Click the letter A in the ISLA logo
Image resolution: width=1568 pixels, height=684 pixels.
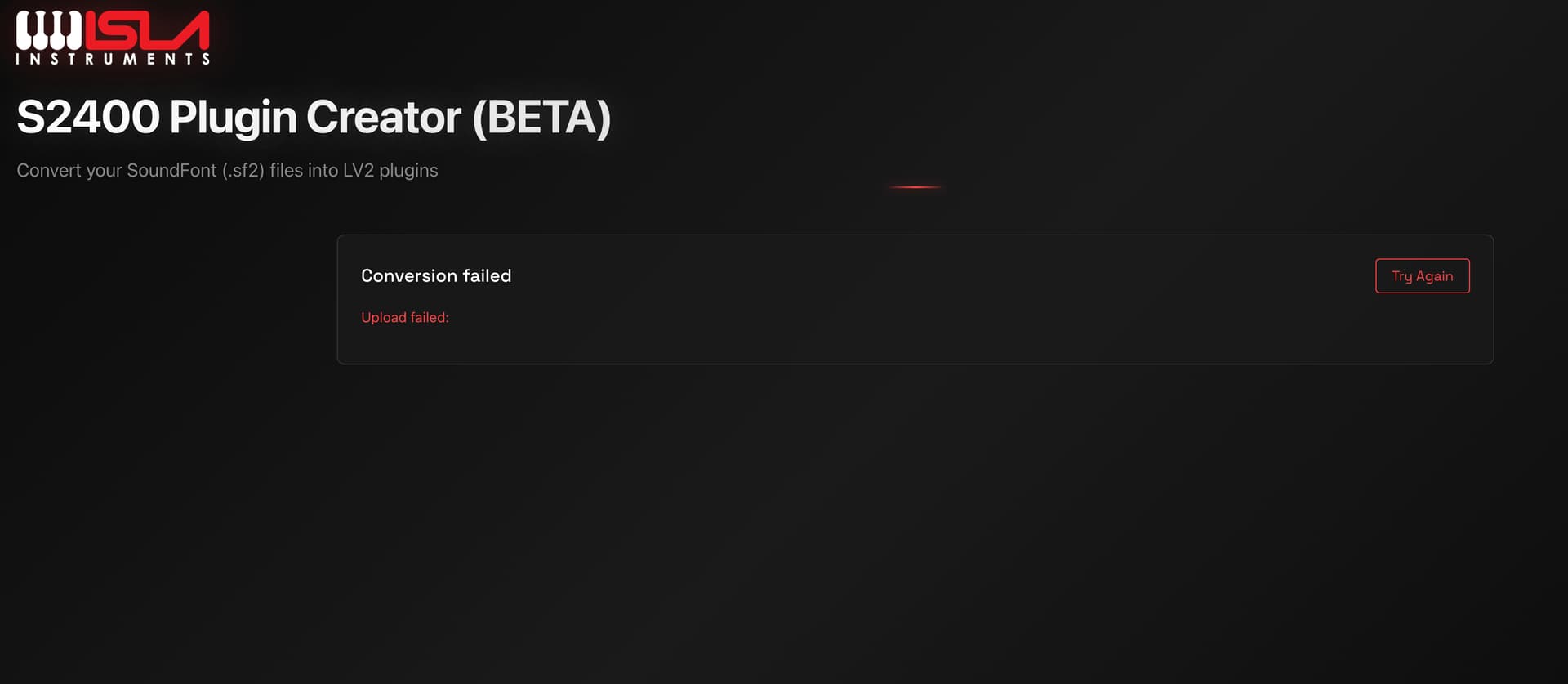tap(189, 31)
